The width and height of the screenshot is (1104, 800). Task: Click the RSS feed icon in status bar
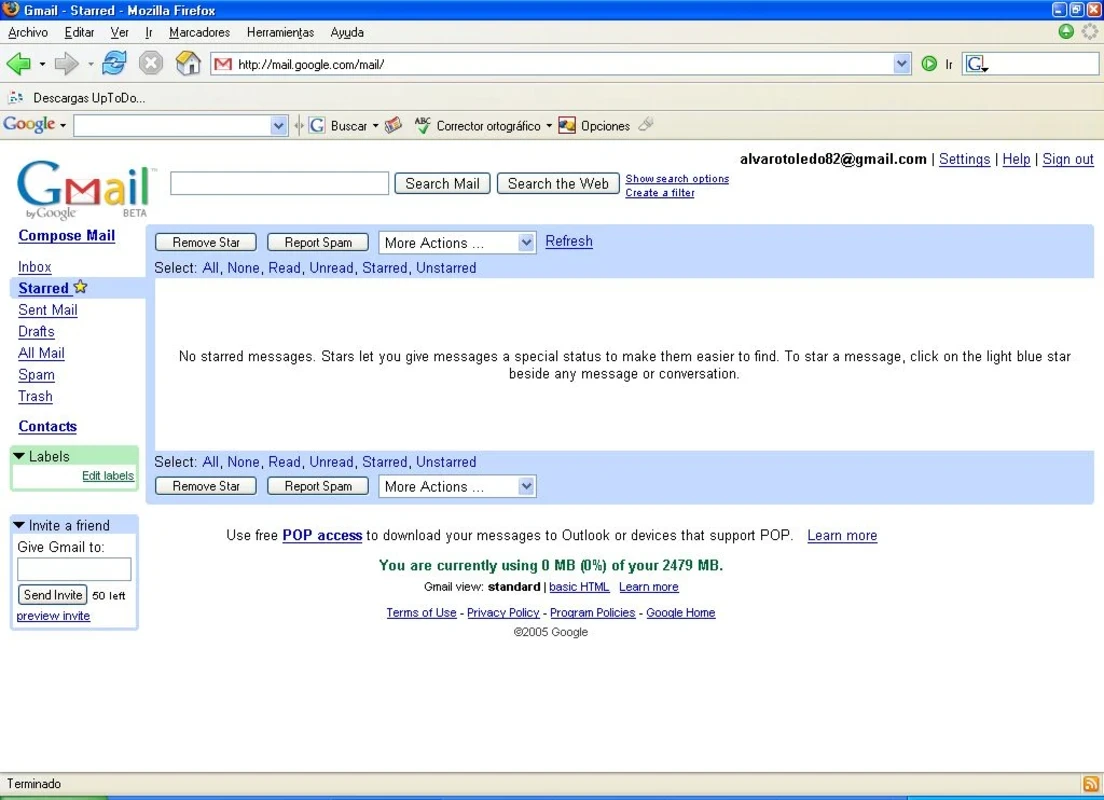click(x=1091, y=784)
